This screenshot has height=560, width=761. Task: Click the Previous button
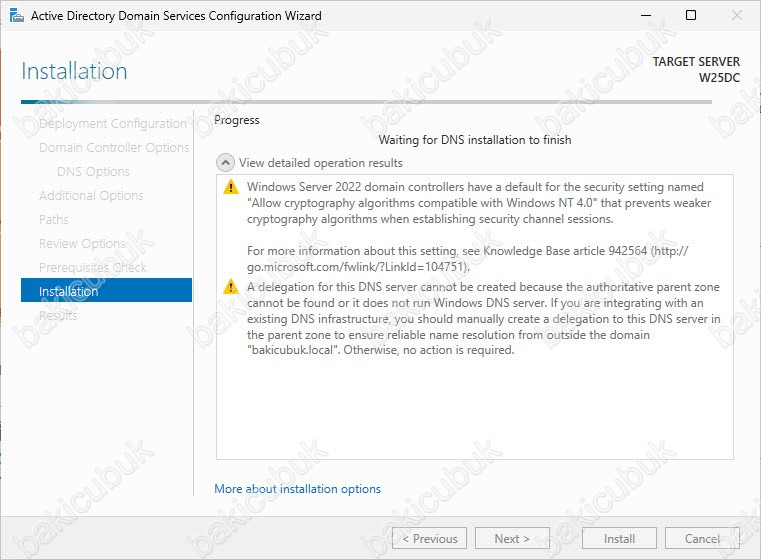point(430,539)
